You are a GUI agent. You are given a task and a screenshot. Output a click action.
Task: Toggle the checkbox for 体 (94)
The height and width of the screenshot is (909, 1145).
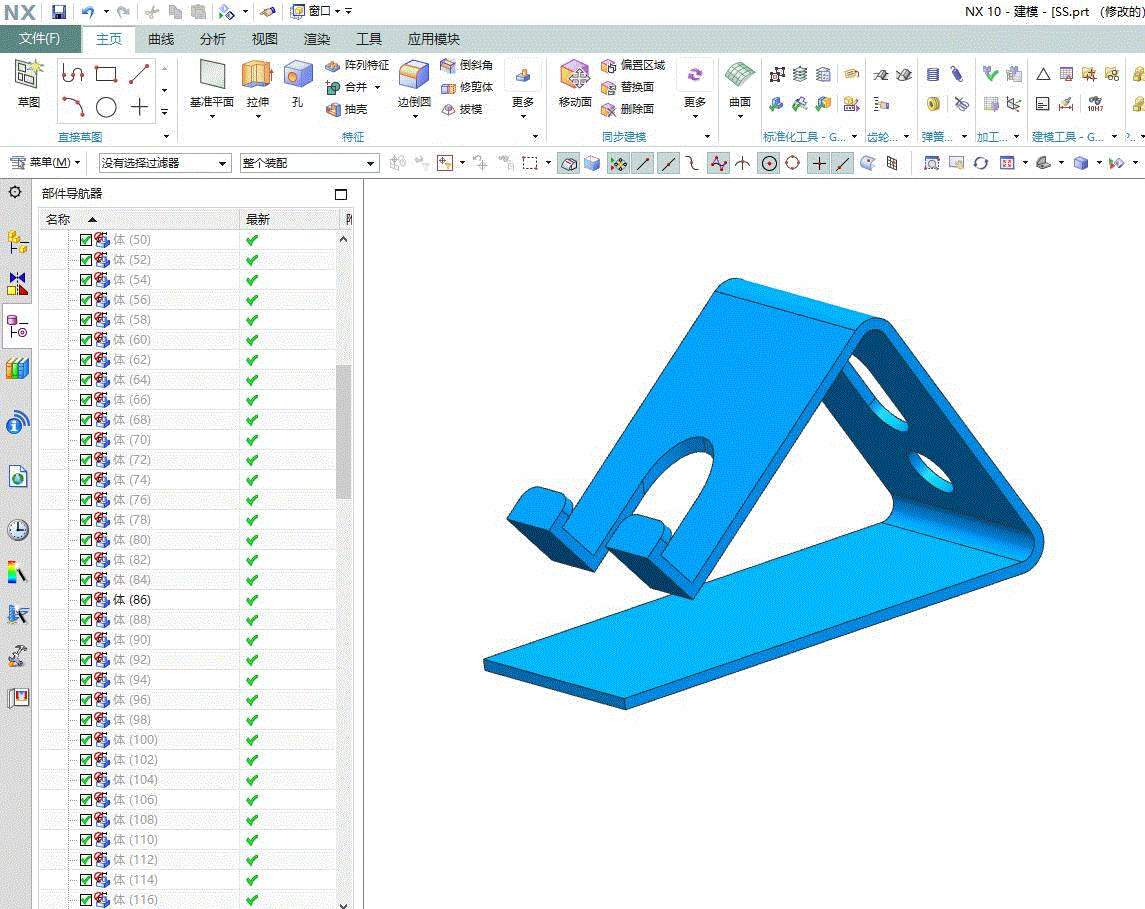click(85, 680)
